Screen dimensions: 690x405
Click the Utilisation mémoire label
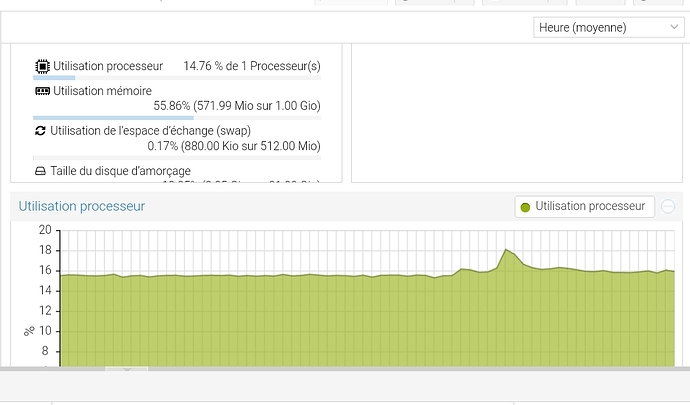(103, 91)
